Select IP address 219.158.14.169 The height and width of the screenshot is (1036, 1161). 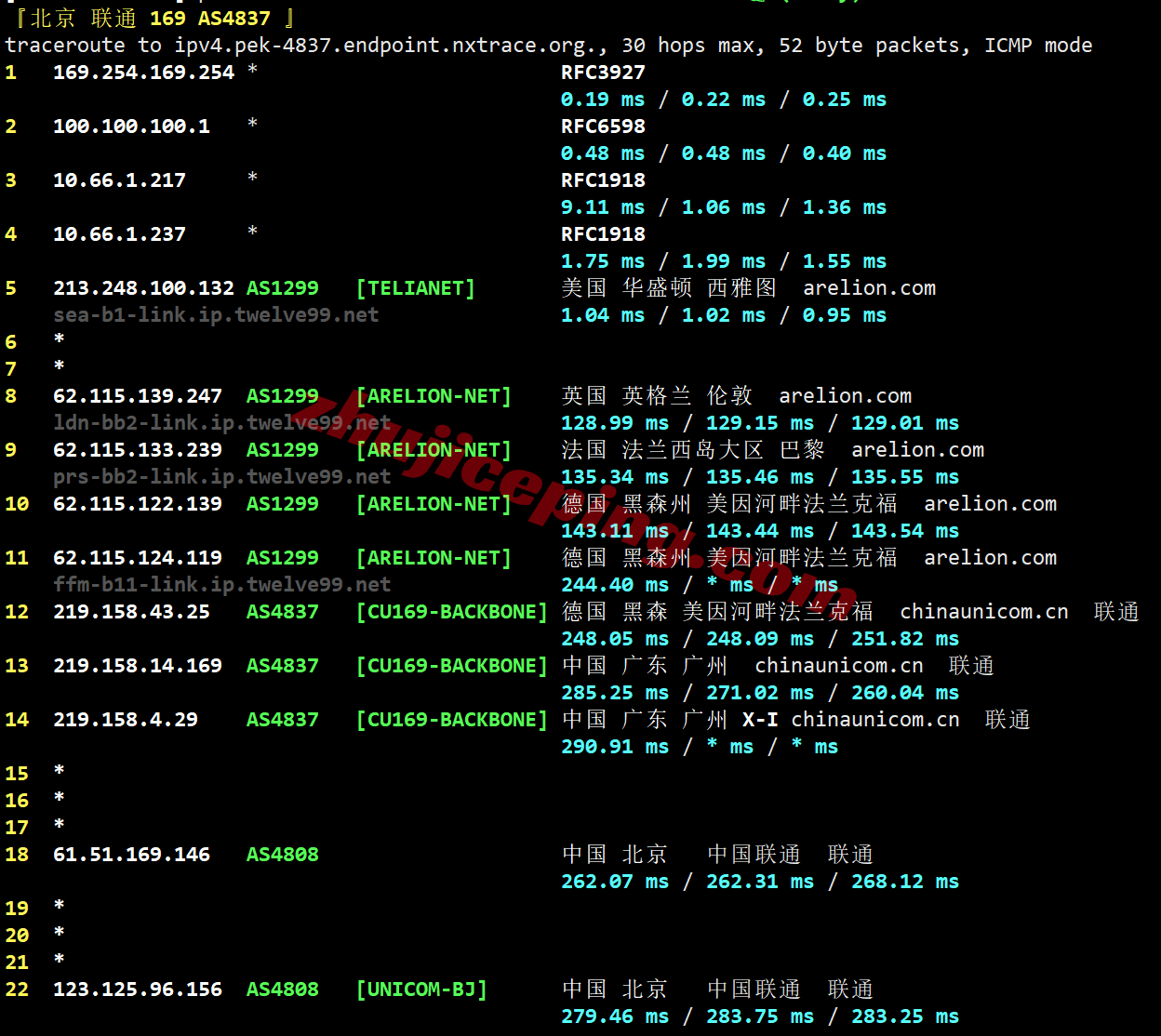click(x=138, y=666)
